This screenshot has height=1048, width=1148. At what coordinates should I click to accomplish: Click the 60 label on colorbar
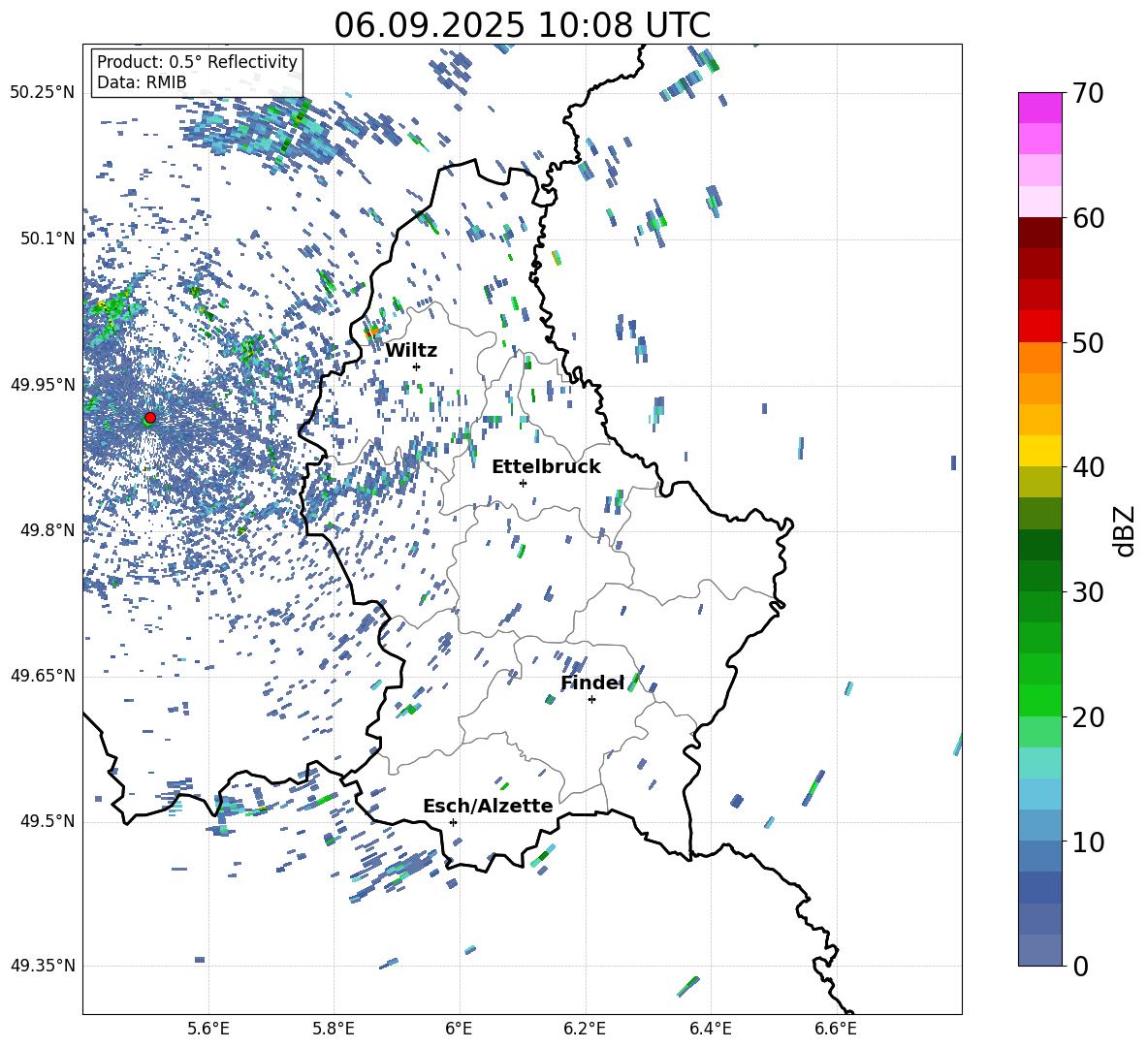(x=1088, y=218)
